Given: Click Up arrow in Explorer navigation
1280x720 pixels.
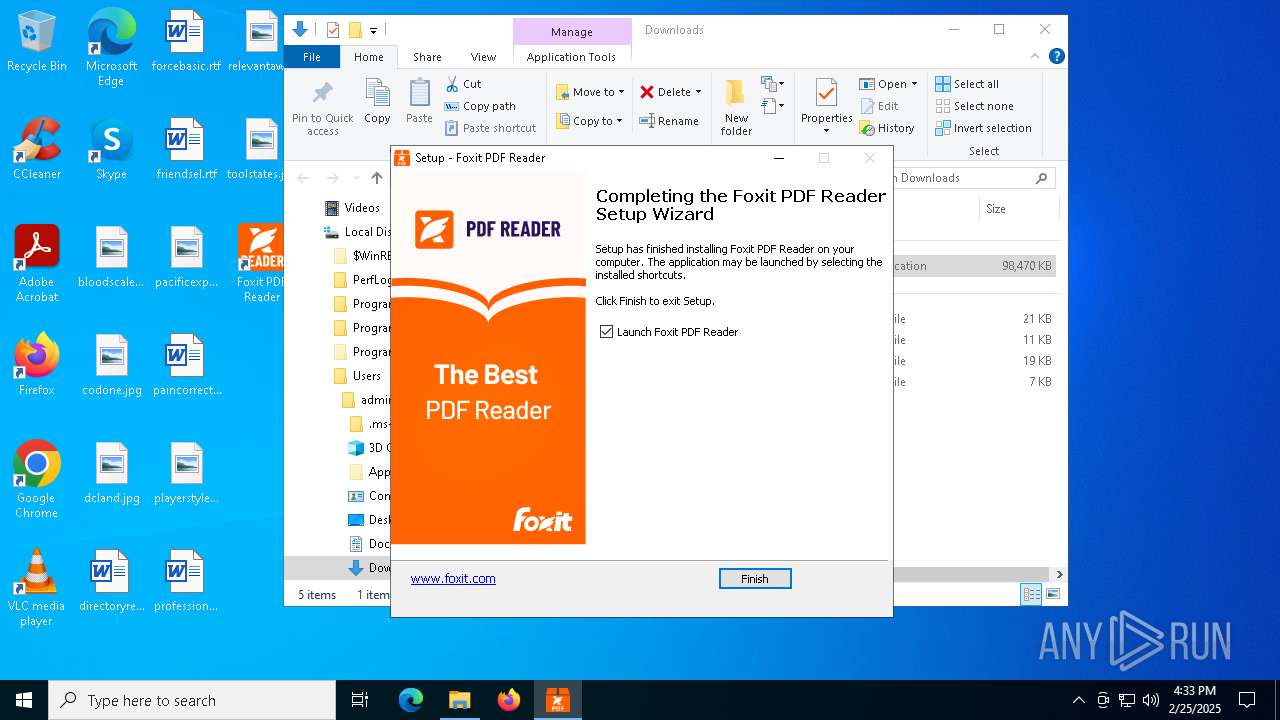Looking at the screenshot, I should pos(377,178).
